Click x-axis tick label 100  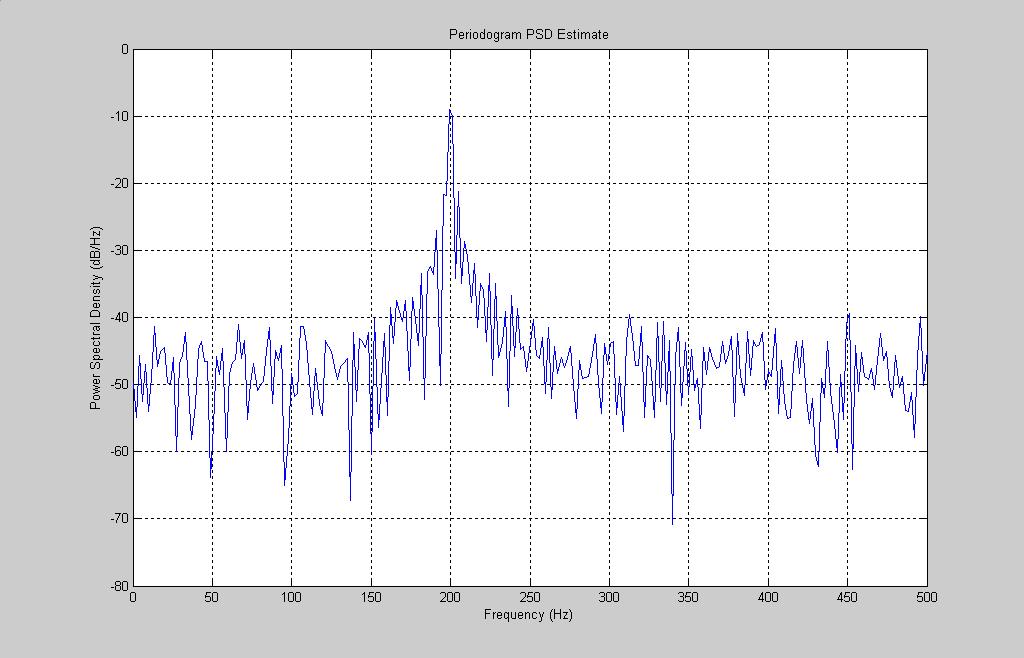coord(291,597)
